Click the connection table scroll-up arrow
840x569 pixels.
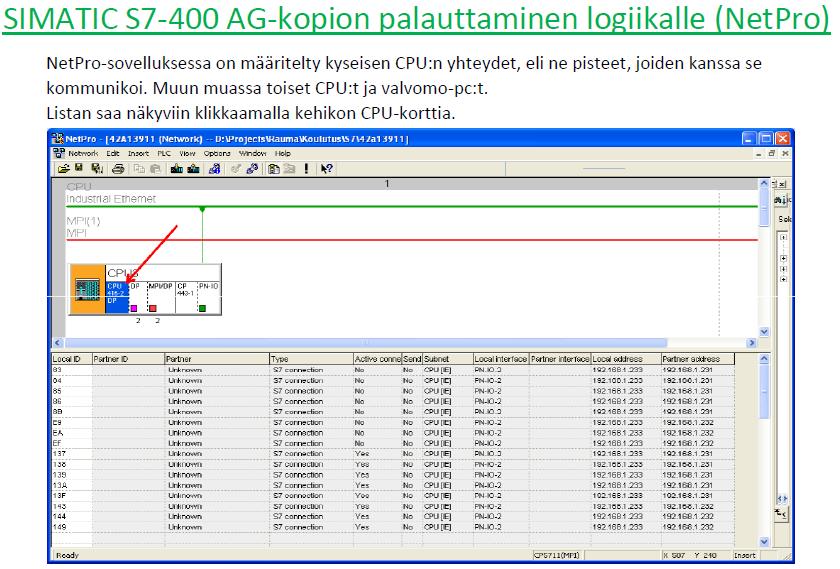point(764,359)
